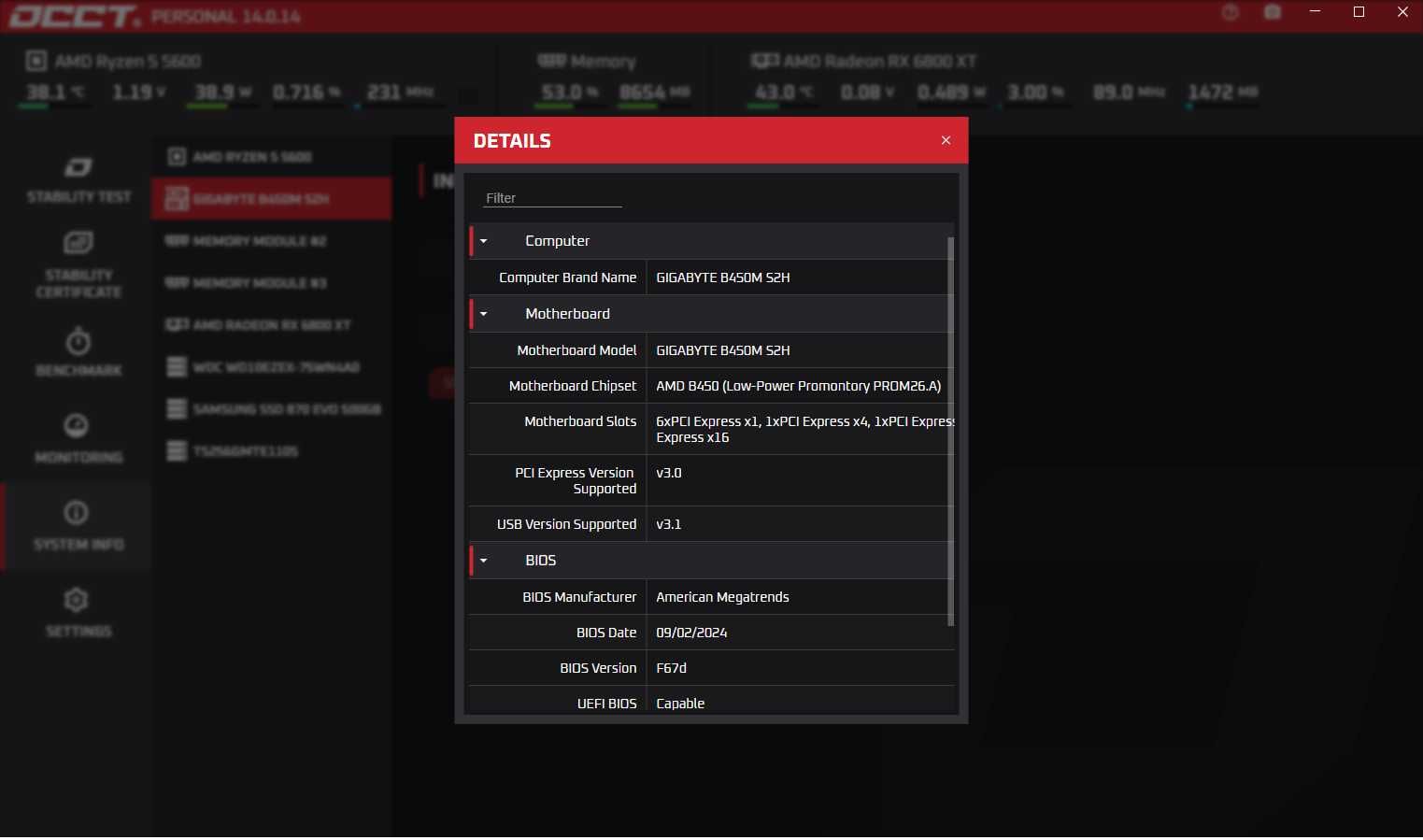The image size is (1423, 840).
Task: Select the 09/02/2024 BIOS date value
Action: (x=691, y=633)
